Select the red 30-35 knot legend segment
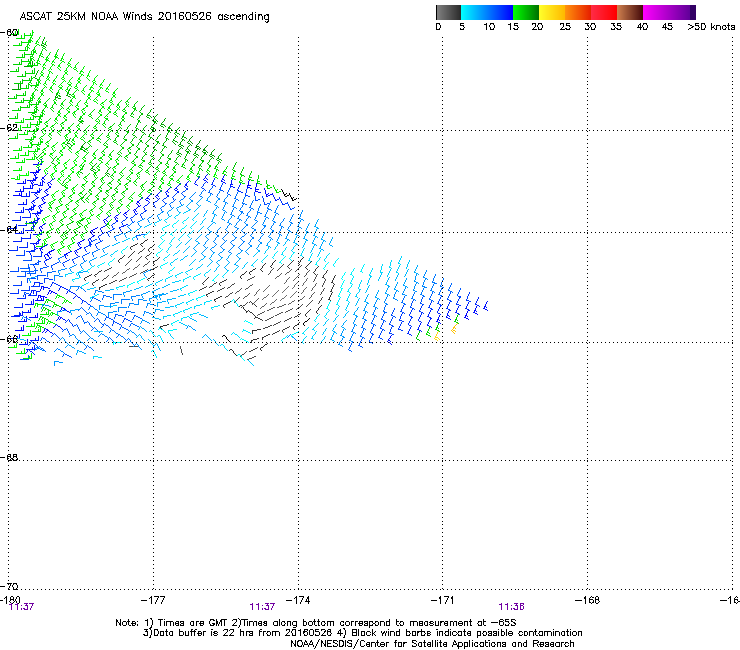This screenshot has height=650, width=740. (x=604, y=12)
